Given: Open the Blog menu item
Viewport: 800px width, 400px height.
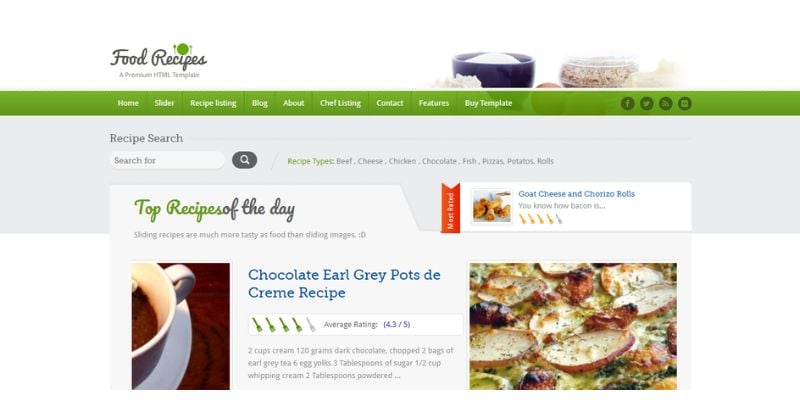Looking at the screenshot, I should click(x=260, y=103).
